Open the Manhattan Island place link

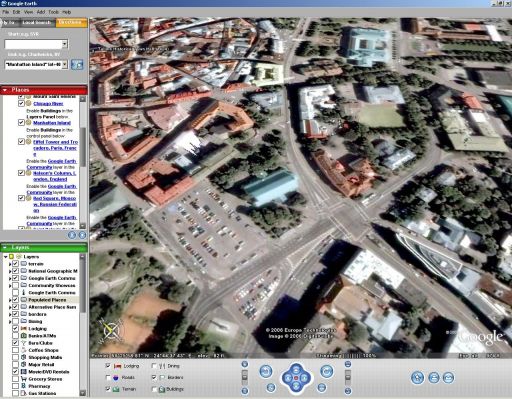click(52, 123)
